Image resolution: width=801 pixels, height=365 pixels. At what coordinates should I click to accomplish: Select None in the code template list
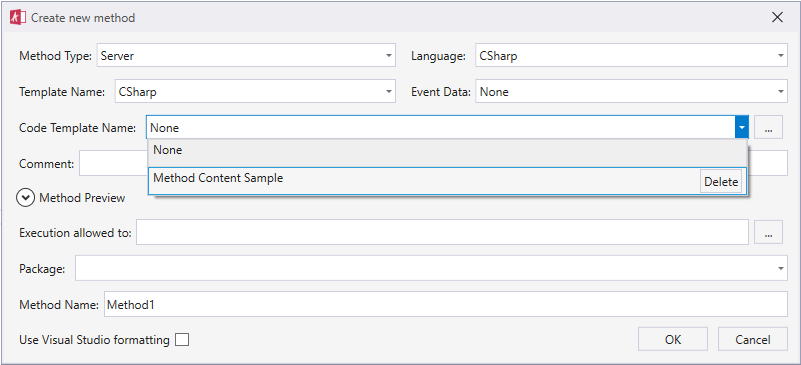tap(447, 153)
